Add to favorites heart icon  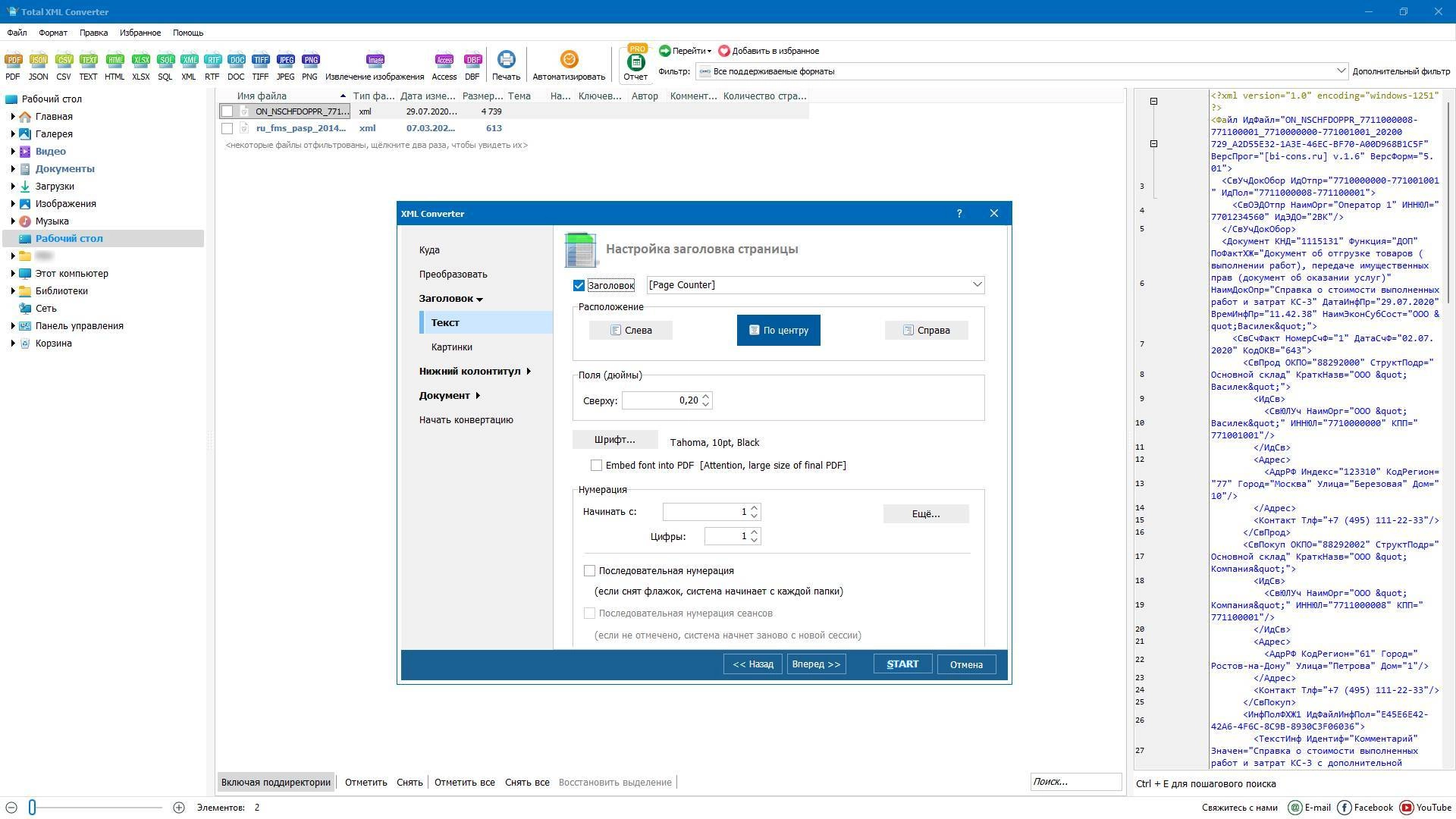tap(724, 51)
